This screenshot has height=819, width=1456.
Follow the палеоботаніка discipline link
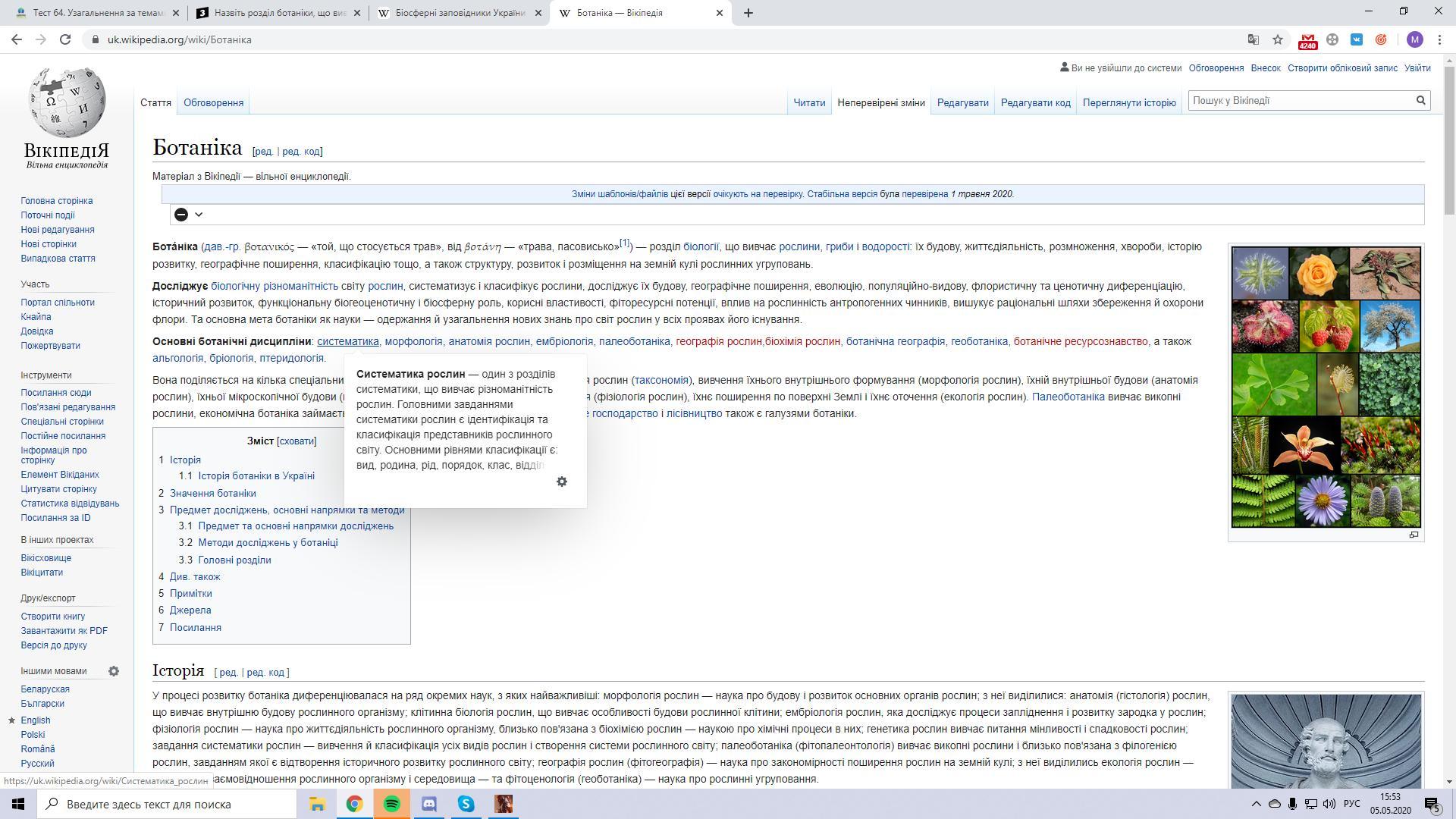tap(634, 341)
